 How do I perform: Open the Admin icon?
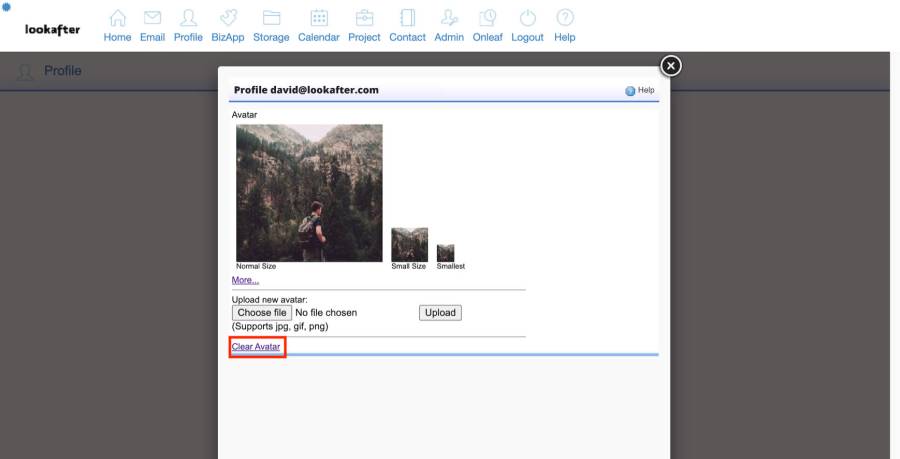tap(449, 19)
